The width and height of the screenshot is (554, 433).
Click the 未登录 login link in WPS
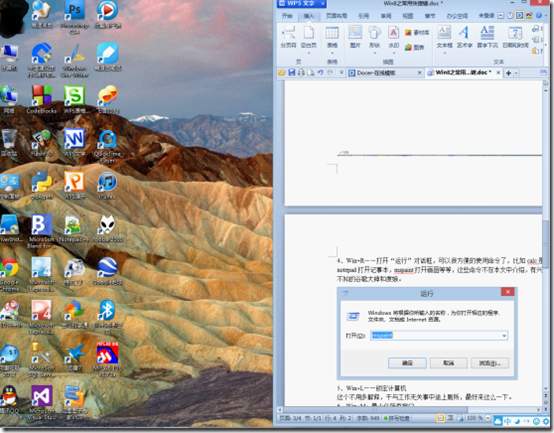point(486,16)
